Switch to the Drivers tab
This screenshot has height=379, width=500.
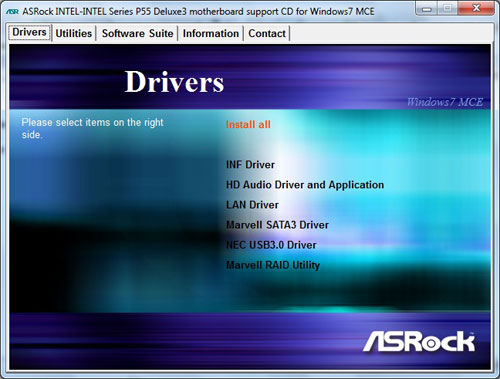point(29,32)
